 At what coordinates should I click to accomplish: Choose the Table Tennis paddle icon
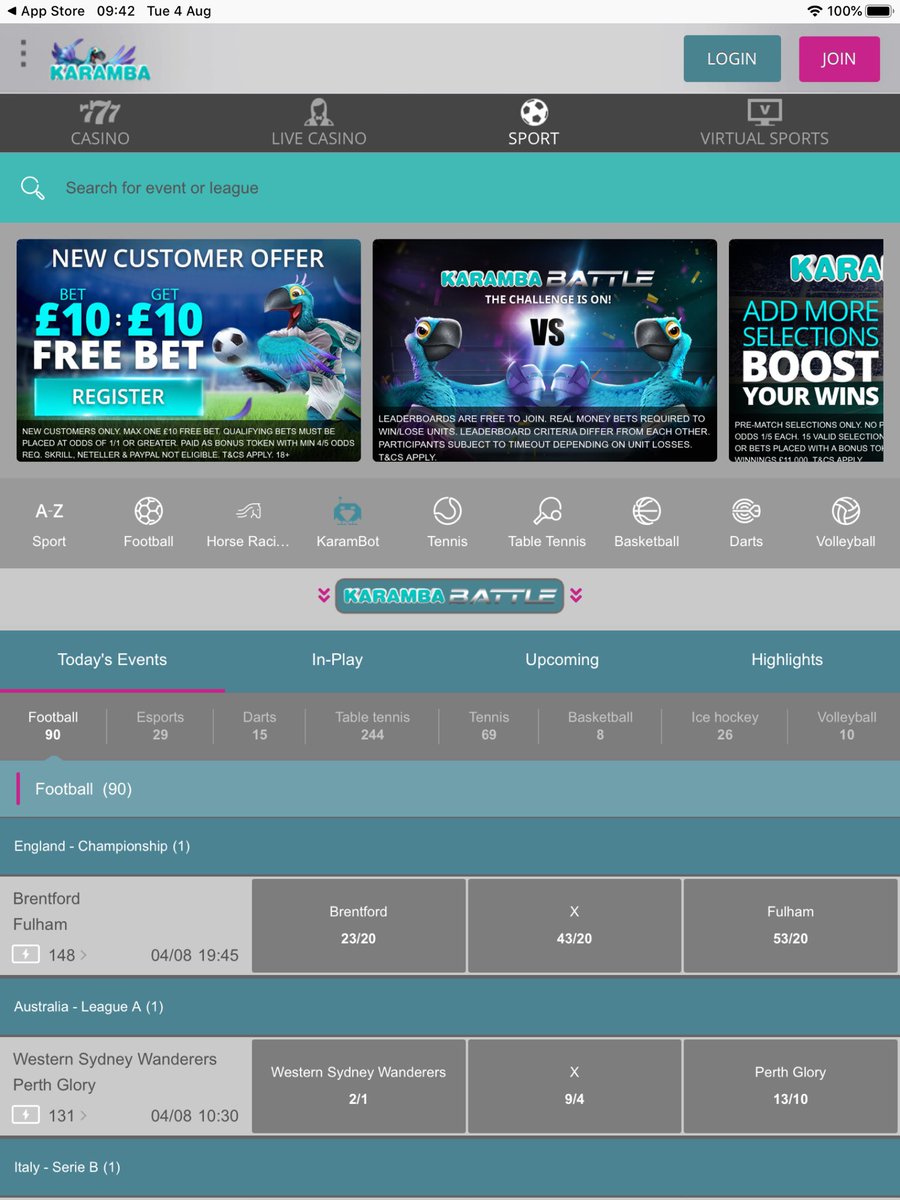click(x=547, y=524)
